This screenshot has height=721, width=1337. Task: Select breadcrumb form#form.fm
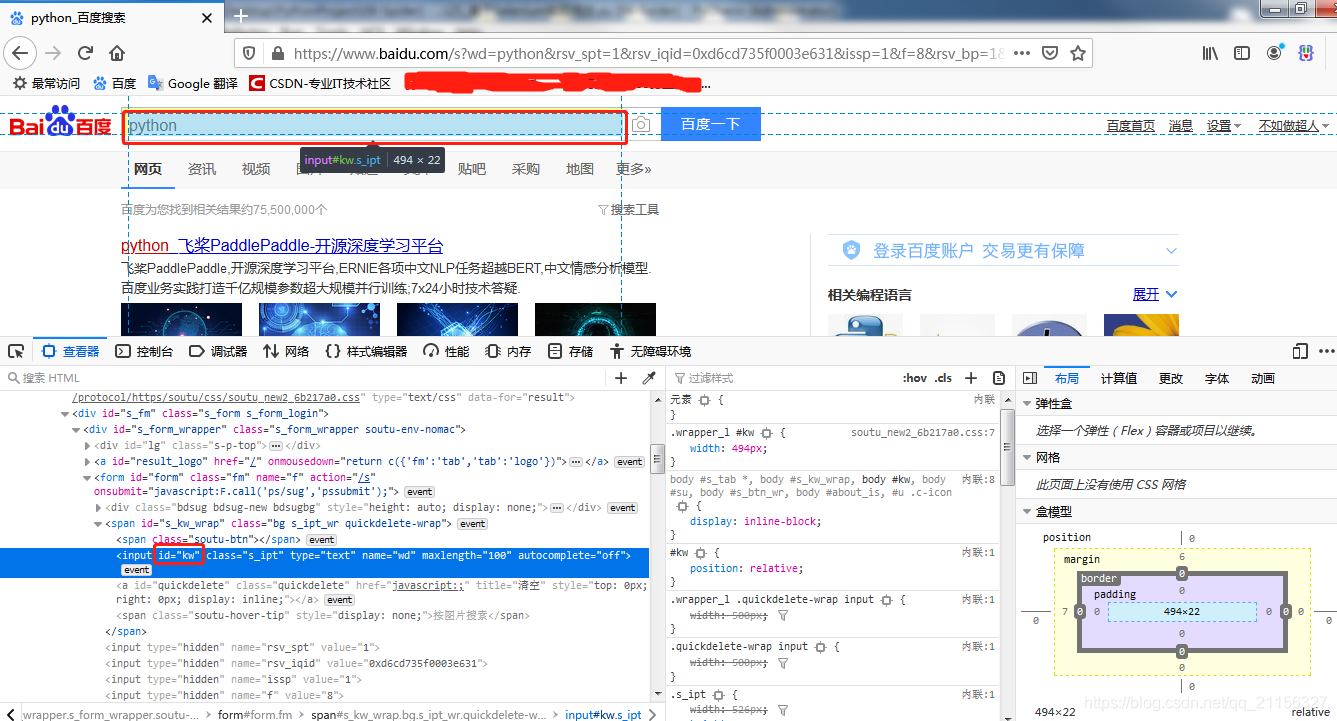tap(255, 714)
